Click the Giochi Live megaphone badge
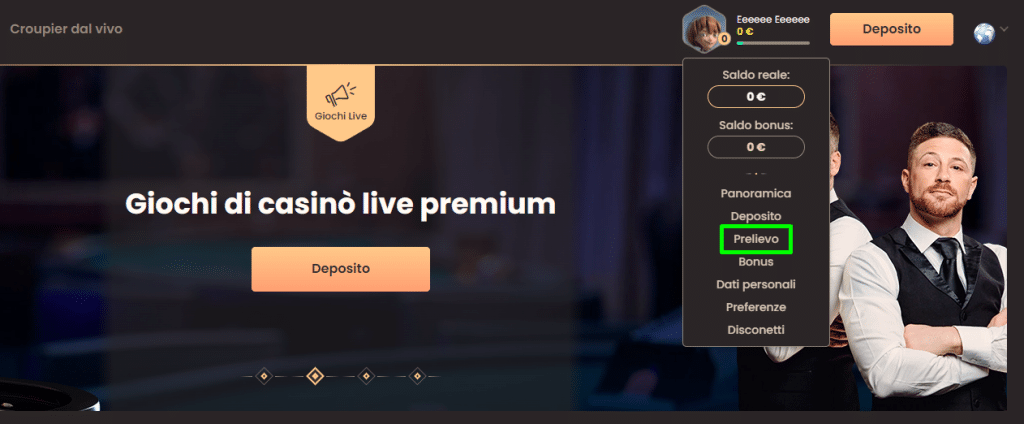This screenshot has height=424, width=1024. pyautogui.click(x=341, y=103)
